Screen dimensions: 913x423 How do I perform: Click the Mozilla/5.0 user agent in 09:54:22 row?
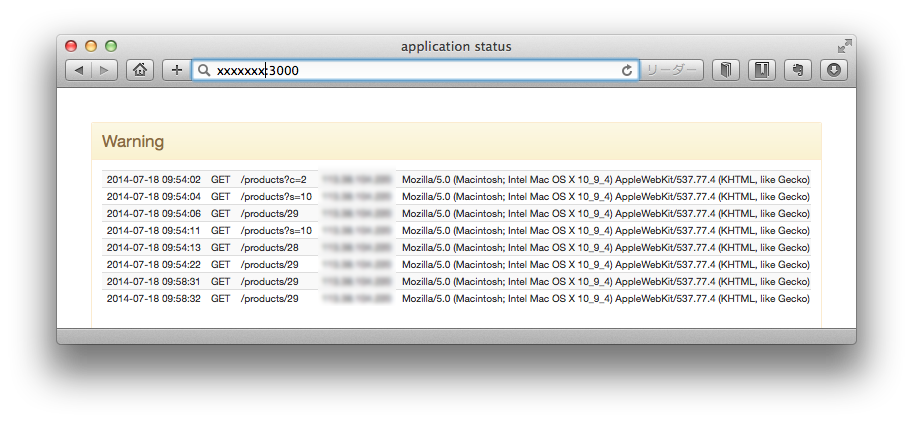[x=606, y=265]
